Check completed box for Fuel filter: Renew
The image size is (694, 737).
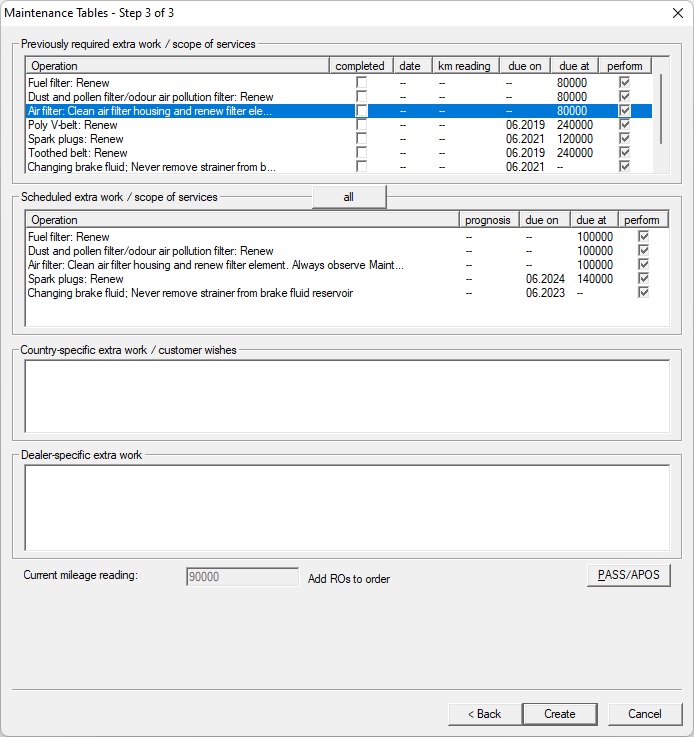(x=361, y=82)
